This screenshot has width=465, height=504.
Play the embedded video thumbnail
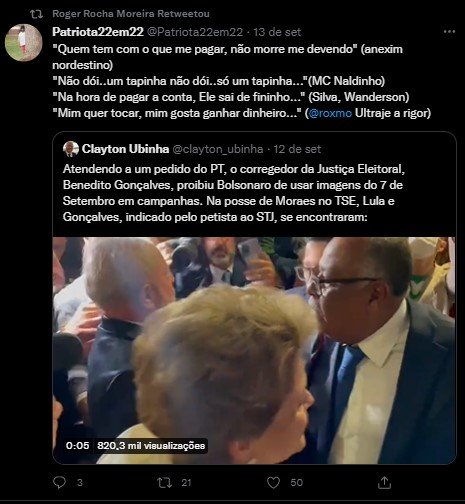[x=254, y=350]
